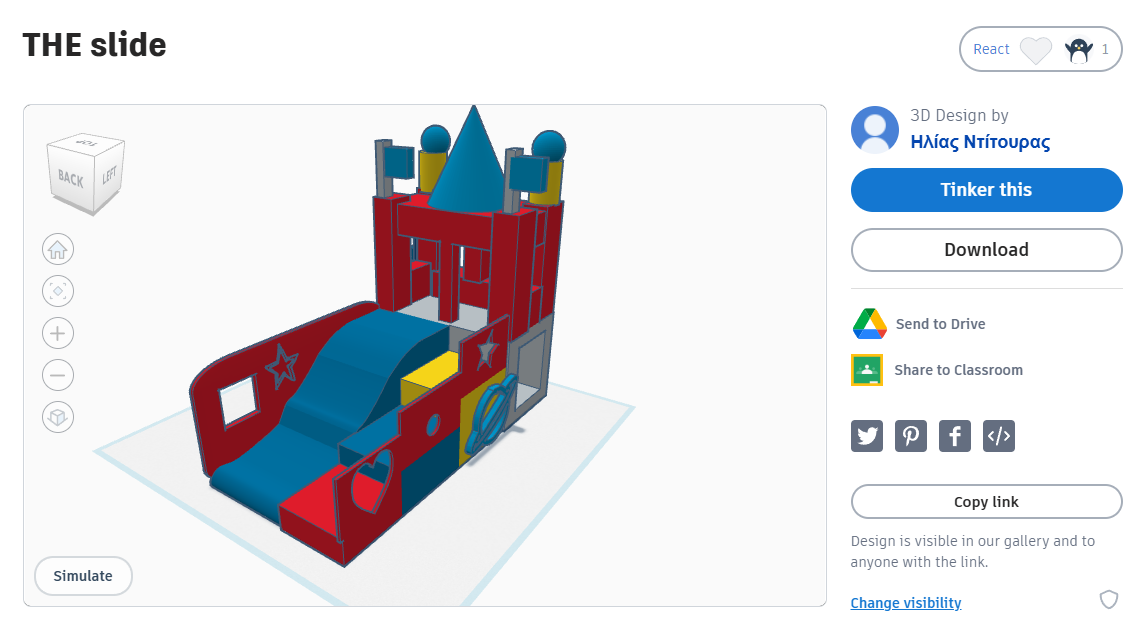1139x617 pixels.
Task: Click the Fit all in view icon
Action: [58, 291]
